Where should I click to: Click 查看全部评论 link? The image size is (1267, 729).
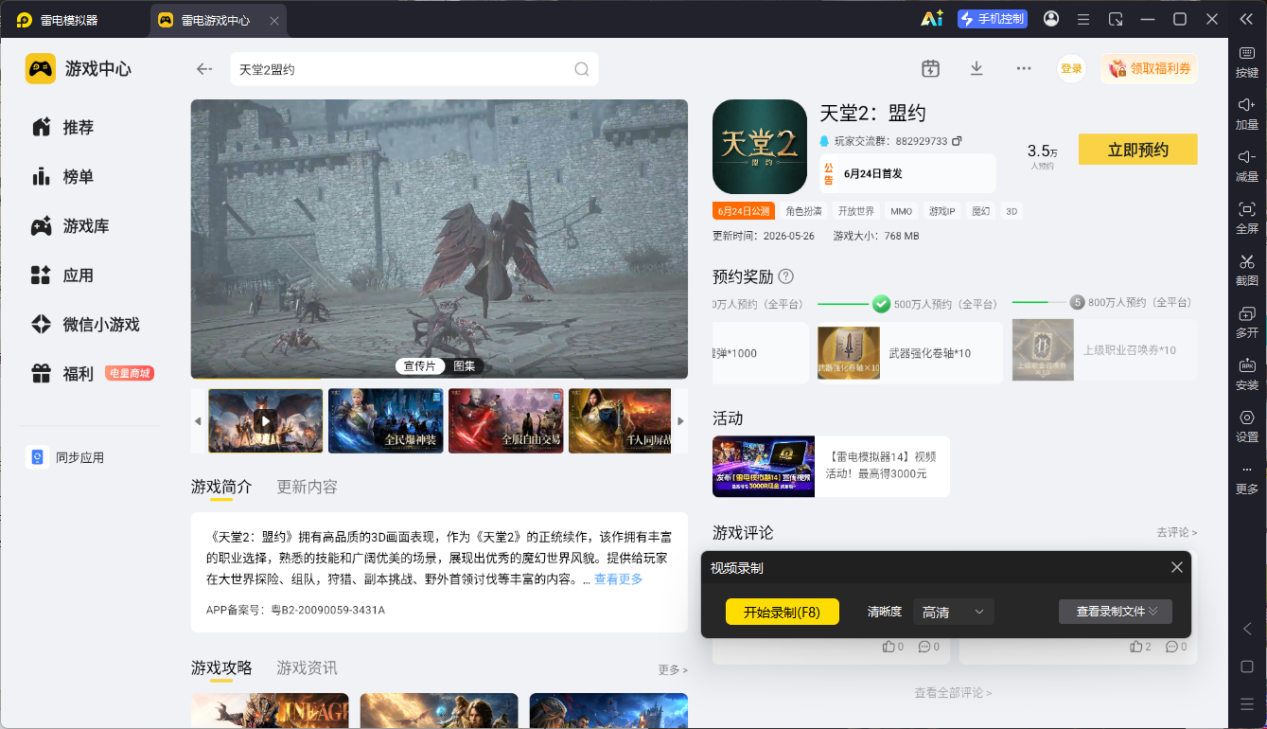953,692
